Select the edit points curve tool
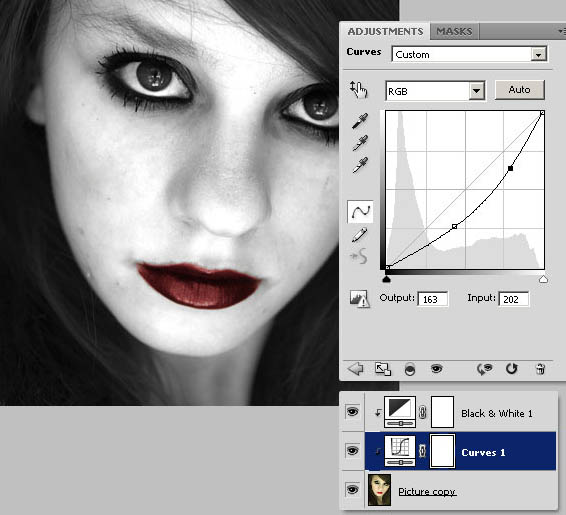Image resolution: width=566 pixels, height=515 pixels. (360, 212)
